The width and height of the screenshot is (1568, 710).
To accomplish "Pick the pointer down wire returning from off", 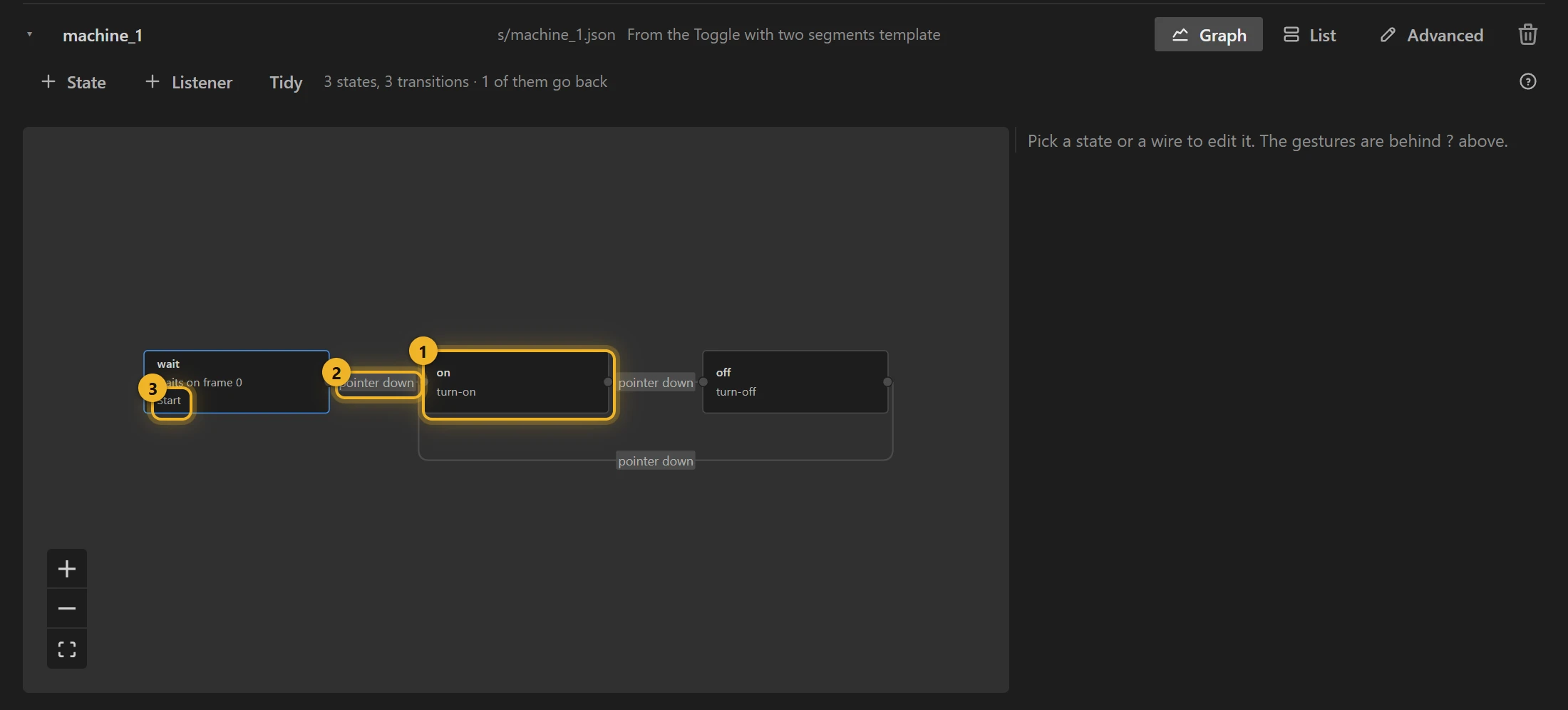I will pos(656,461).
